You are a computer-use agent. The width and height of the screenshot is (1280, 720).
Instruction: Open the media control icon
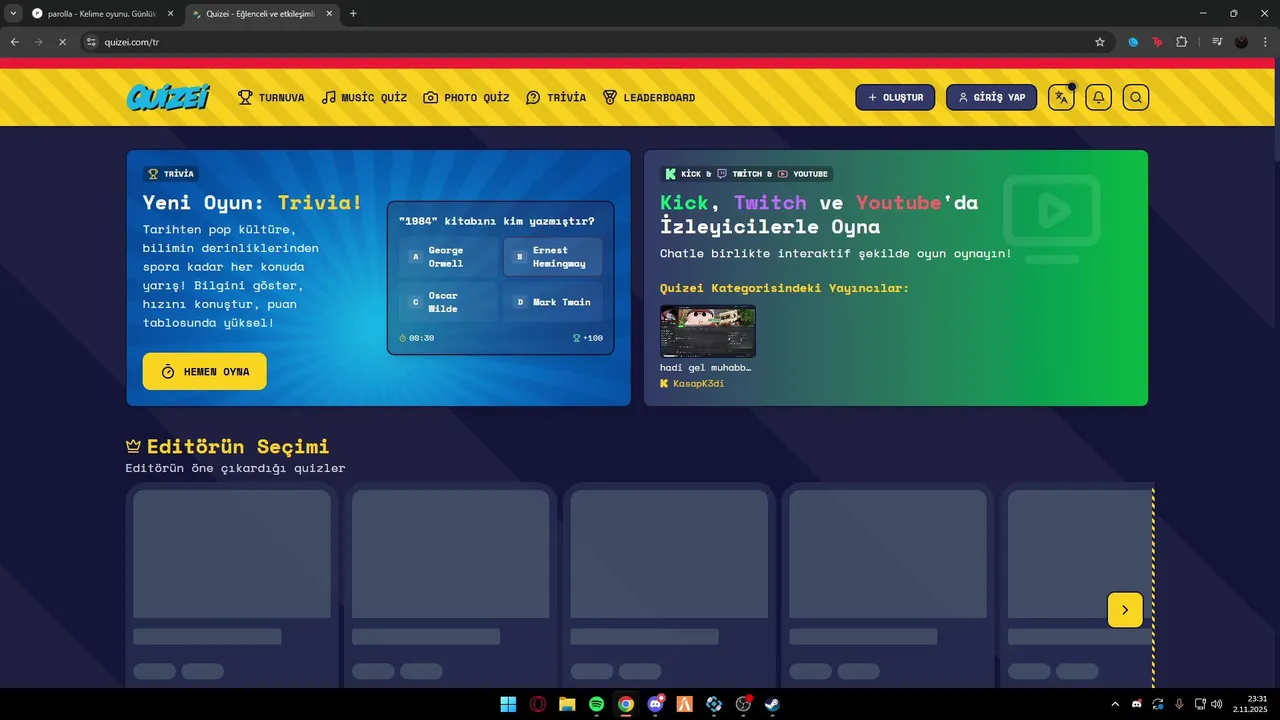(1217, 42)
